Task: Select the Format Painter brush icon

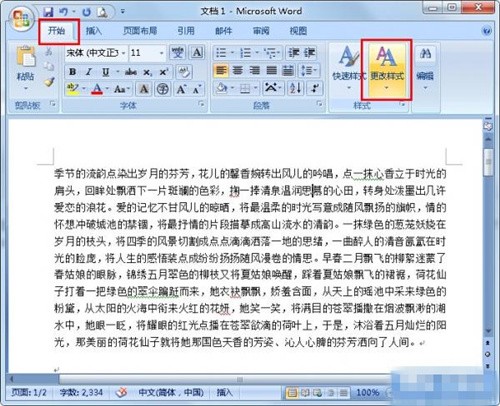Action: point(49,81)
